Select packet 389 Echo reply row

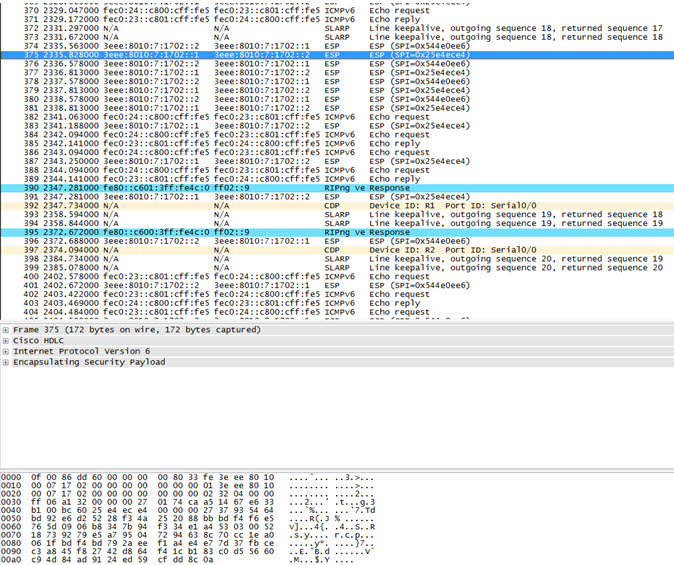point(337,179)
